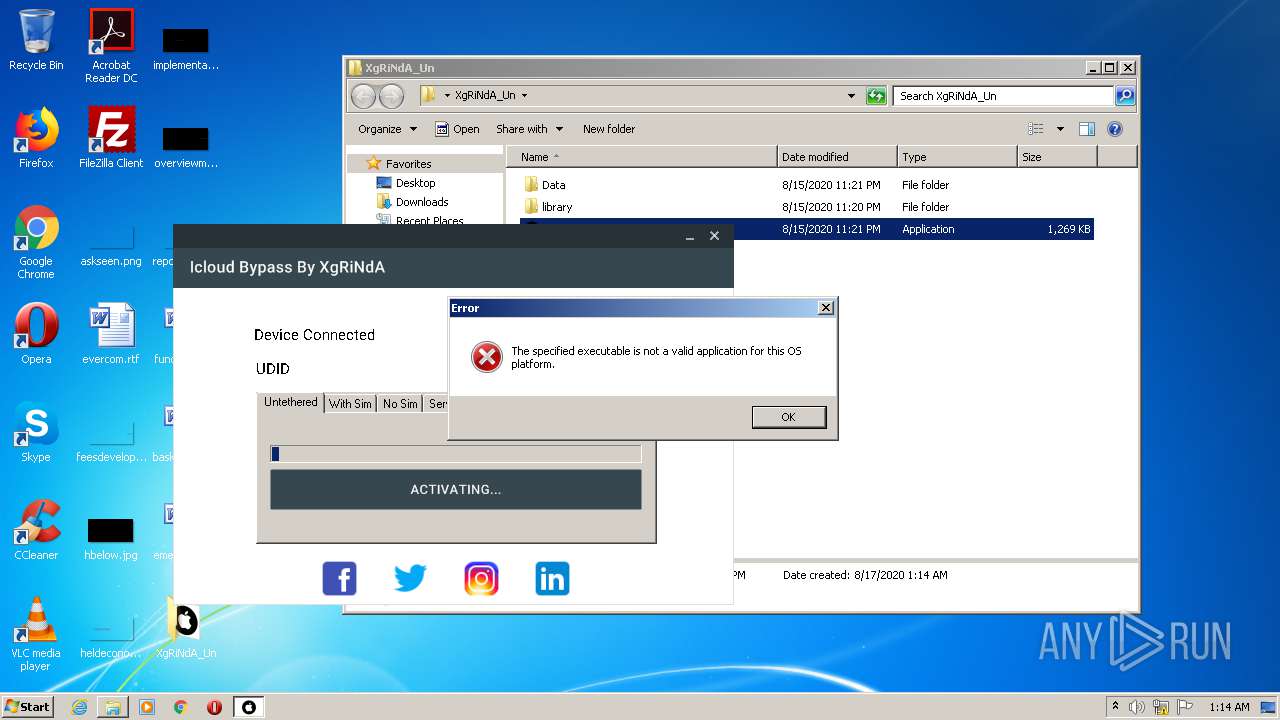The width and height of the screenshot is (1280, 720).
Task: Minimize the Icloud Bypass window
Action: pos(690,237)
